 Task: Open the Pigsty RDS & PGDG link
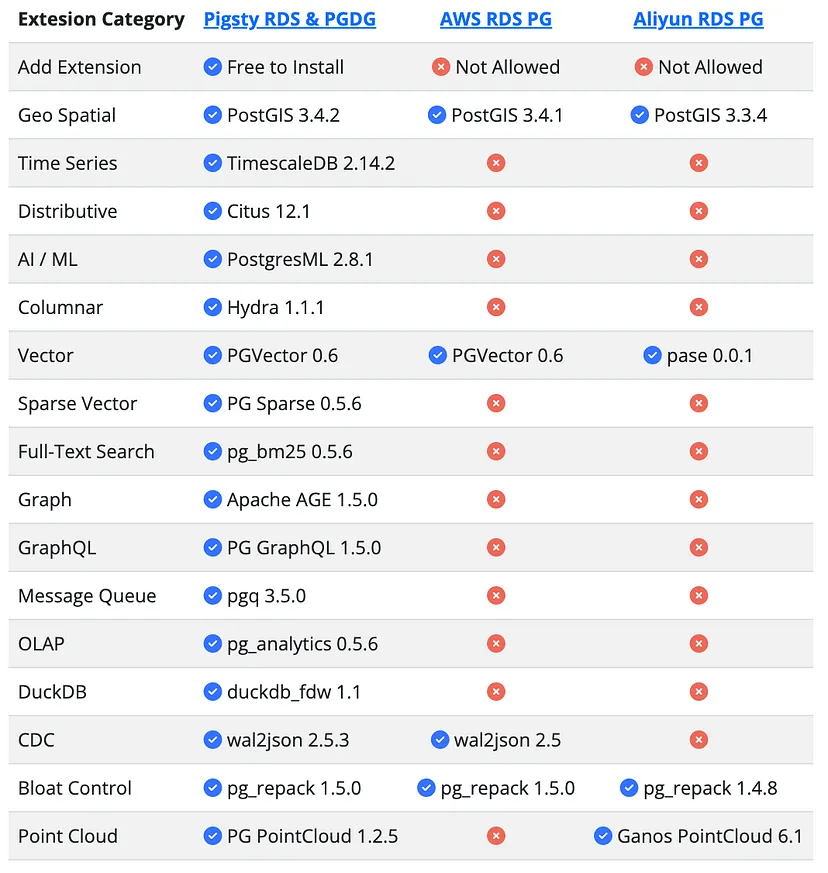[x=289, y=19]
